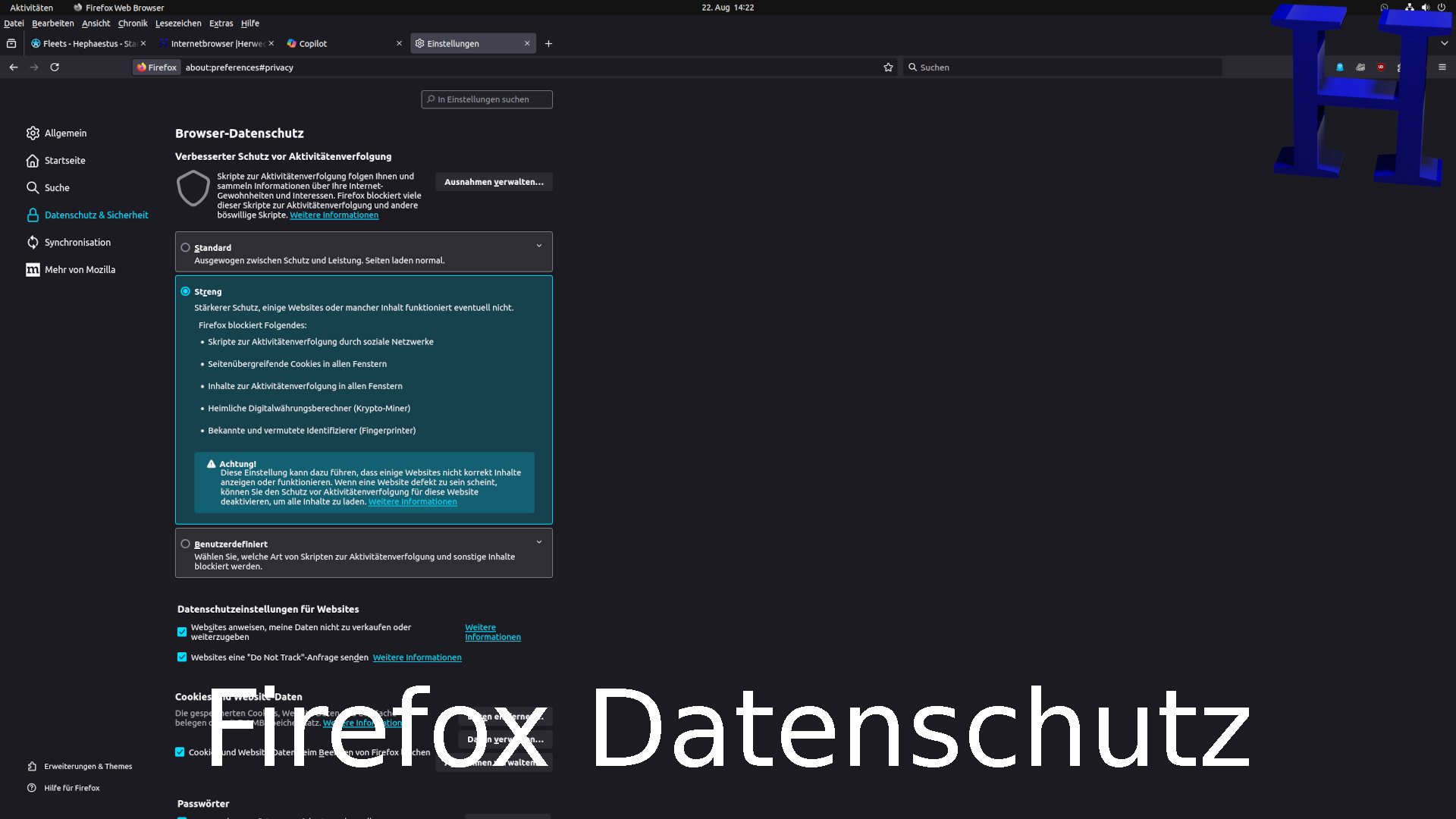Bookmark this page with the star icon

click(x=888, y=67)
